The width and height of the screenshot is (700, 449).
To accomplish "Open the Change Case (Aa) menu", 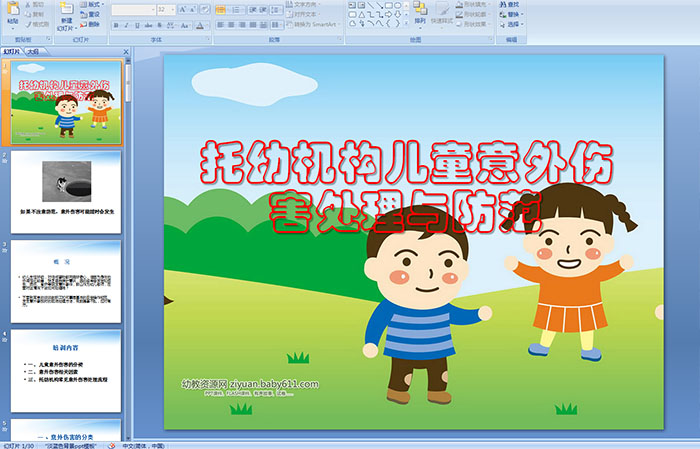I will point(185,25).
